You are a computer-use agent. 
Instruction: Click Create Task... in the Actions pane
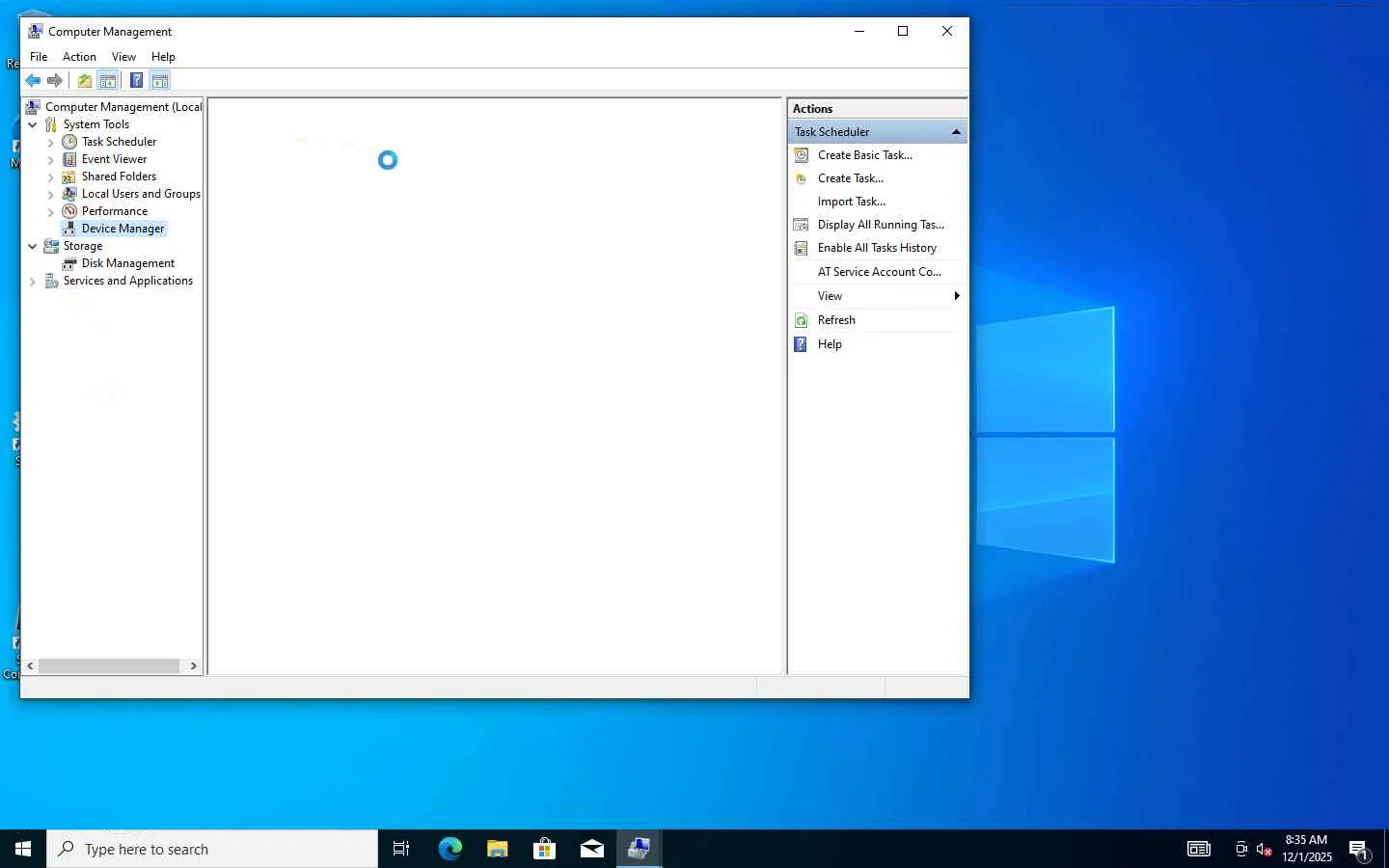pyautogui.click(x=850, y=178)
